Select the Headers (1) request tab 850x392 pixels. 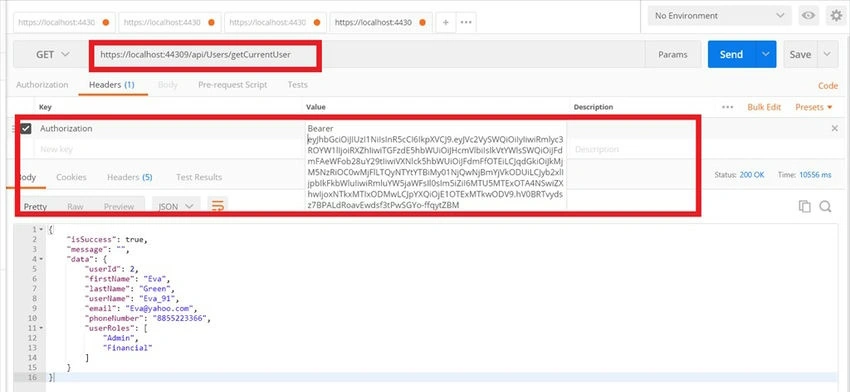112,85
